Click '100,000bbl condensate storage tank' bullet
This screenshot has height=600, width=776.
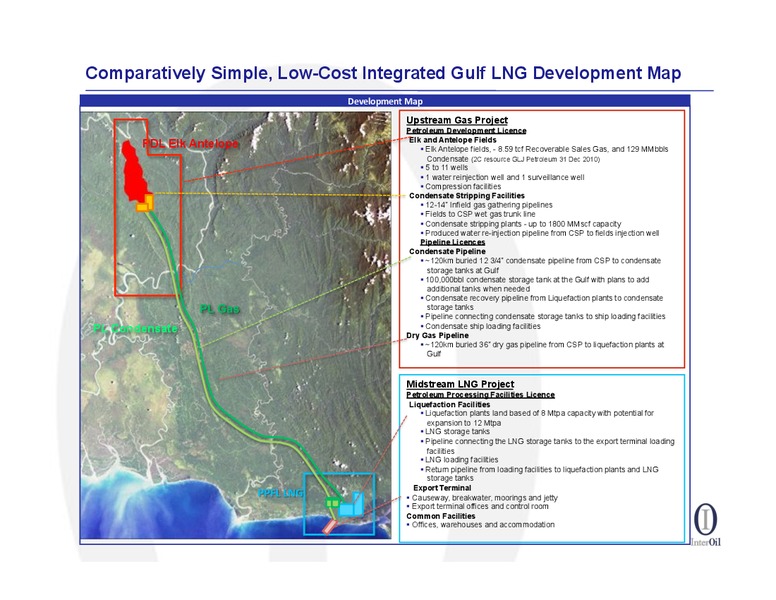535,284
